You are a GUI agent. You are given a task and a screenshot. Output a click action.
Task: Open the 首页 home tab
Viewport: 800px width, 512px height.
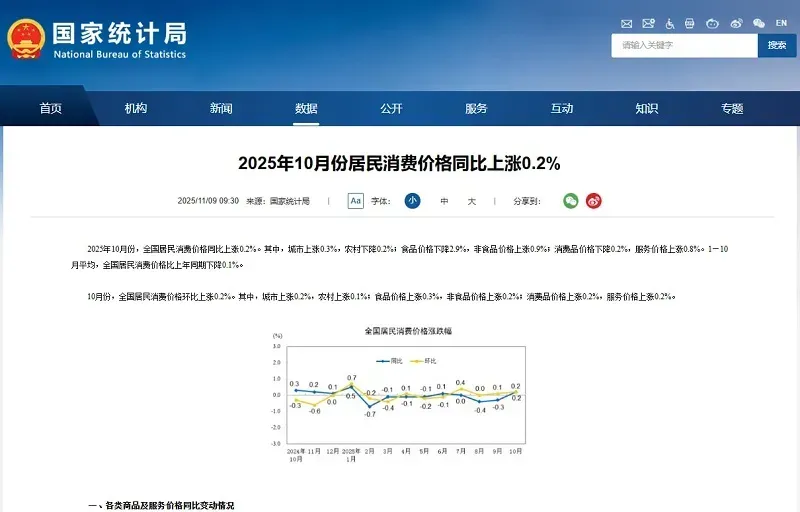click(x=50, y=109)
